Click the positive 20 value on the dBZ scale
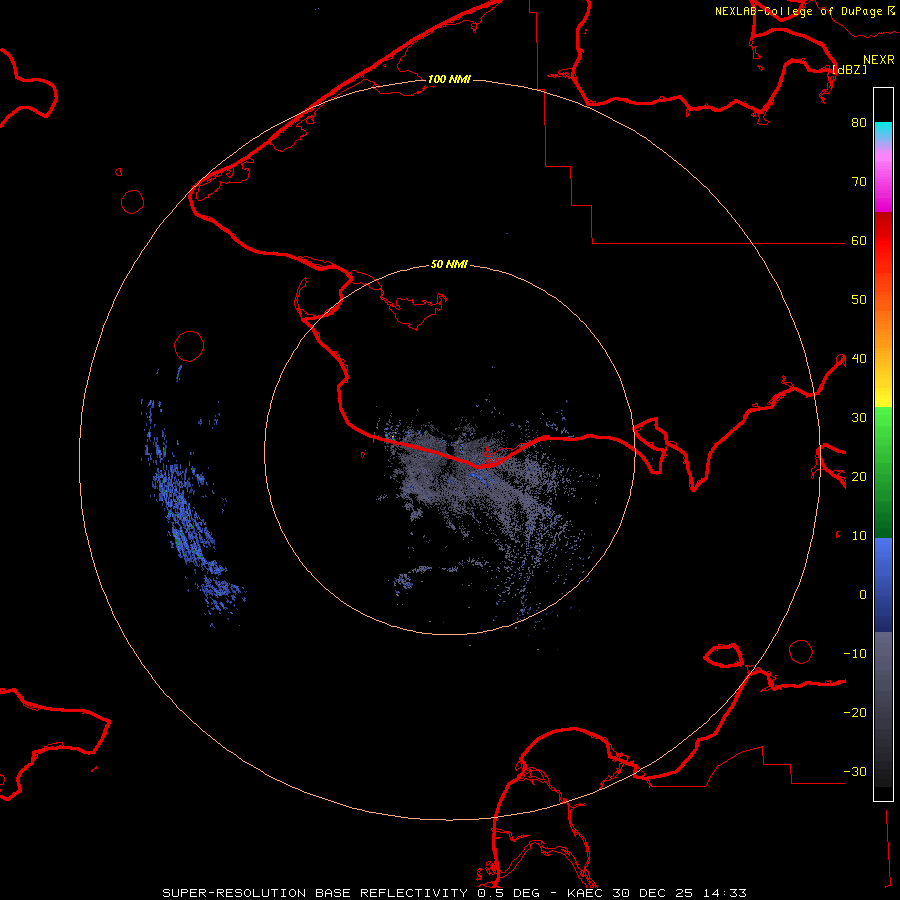This screenshot has height=900, width=900. tap(859, 477)
